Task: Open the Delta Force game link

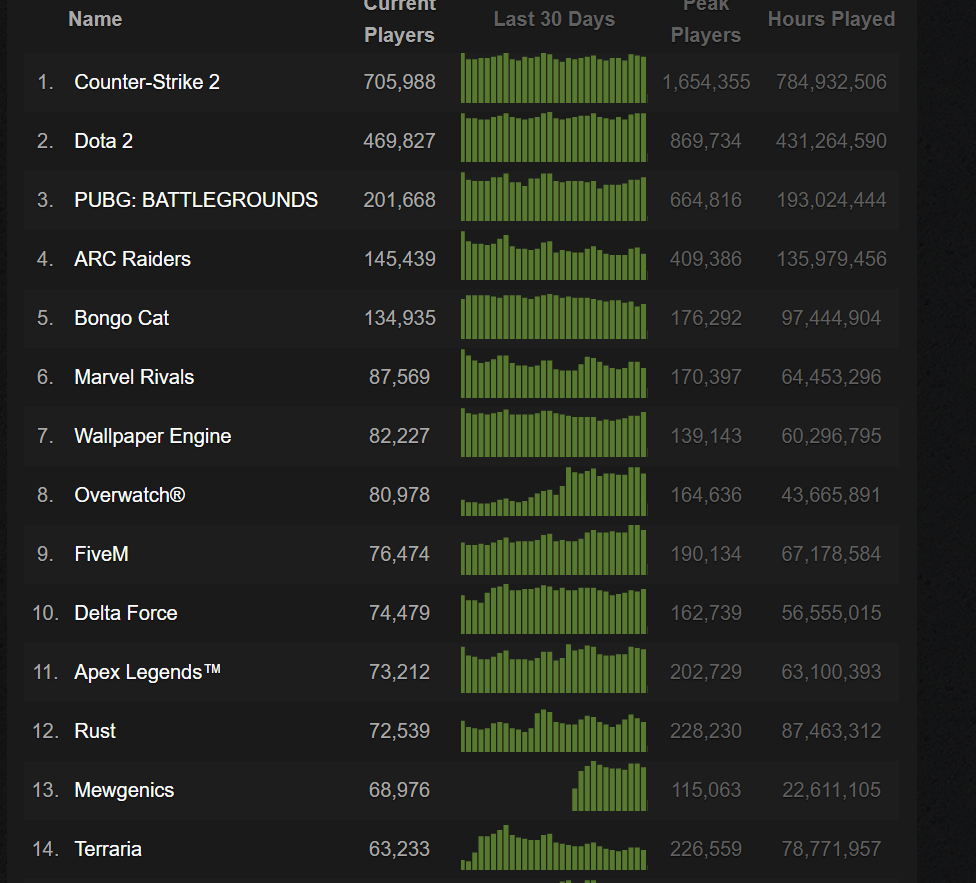Action: [126, 613]
